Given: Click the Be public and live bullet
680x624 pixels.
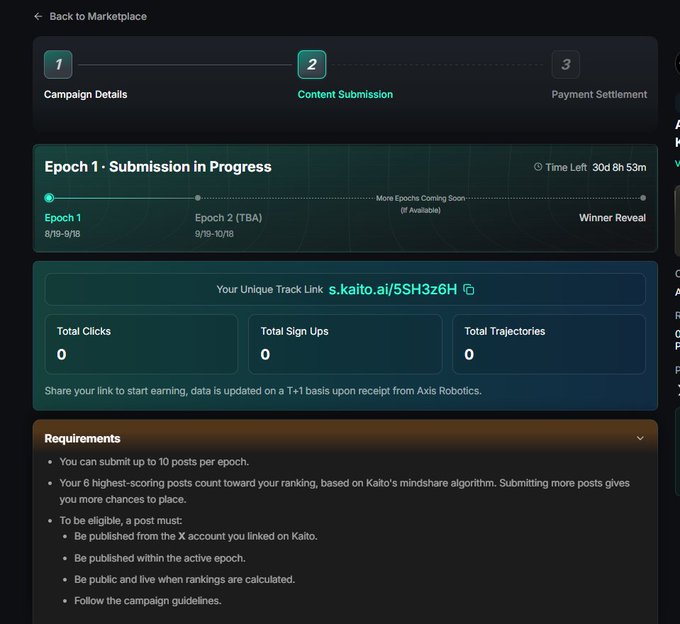Looking at the screenshot, I should point(184,579).
